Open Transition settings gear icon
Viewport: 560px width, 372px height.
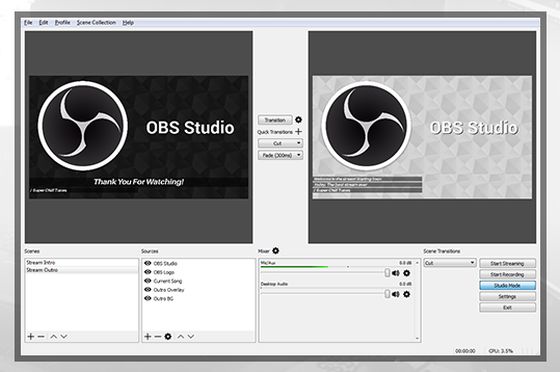(299, 120)
